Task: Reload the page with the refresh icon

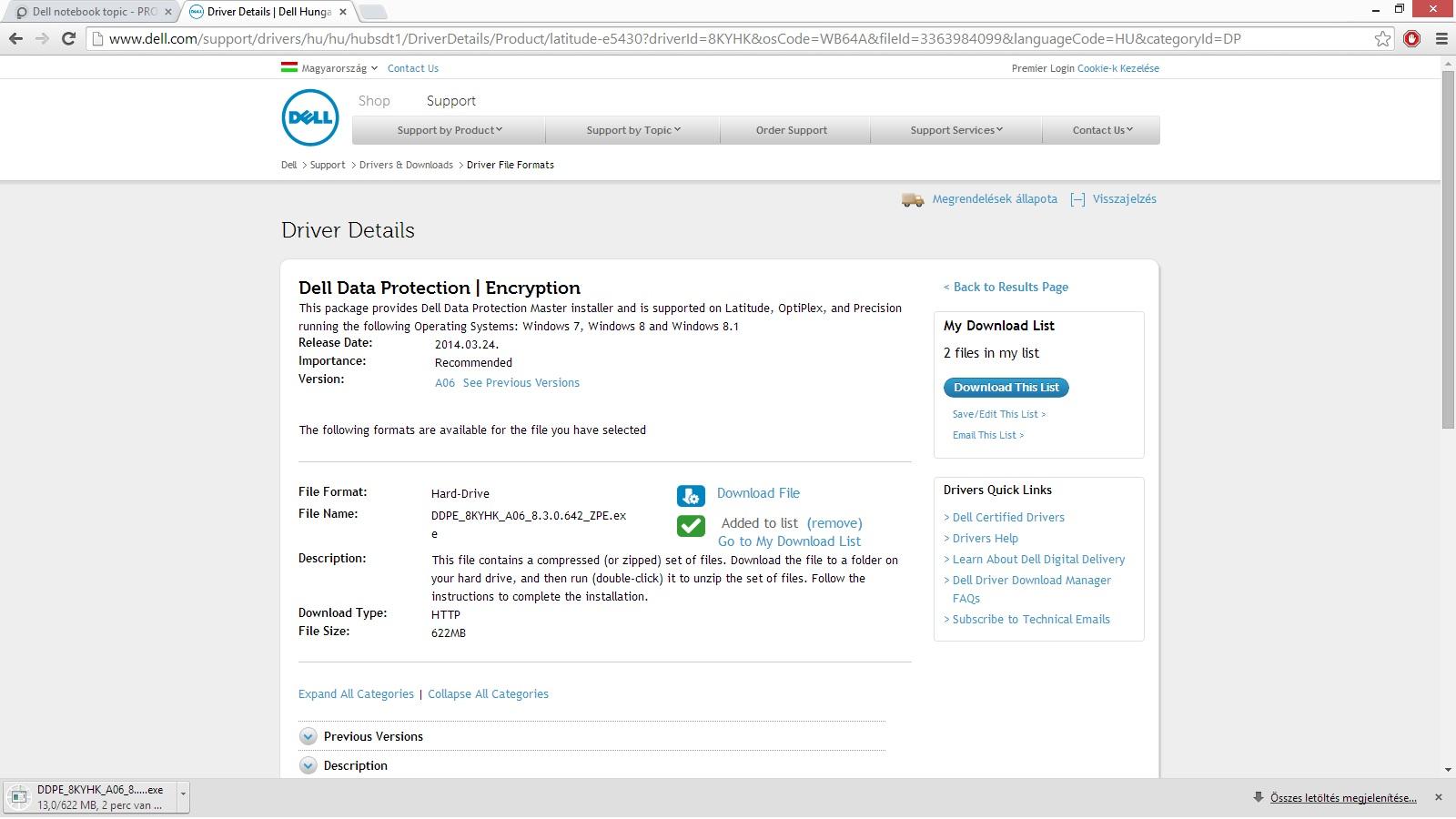Action: coord(68,38)
